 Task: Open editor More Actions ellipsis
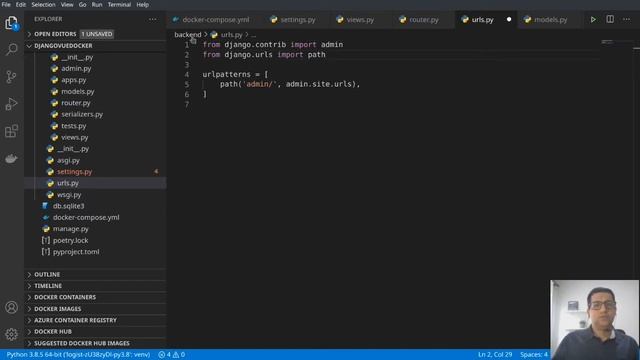pos(627,19)
